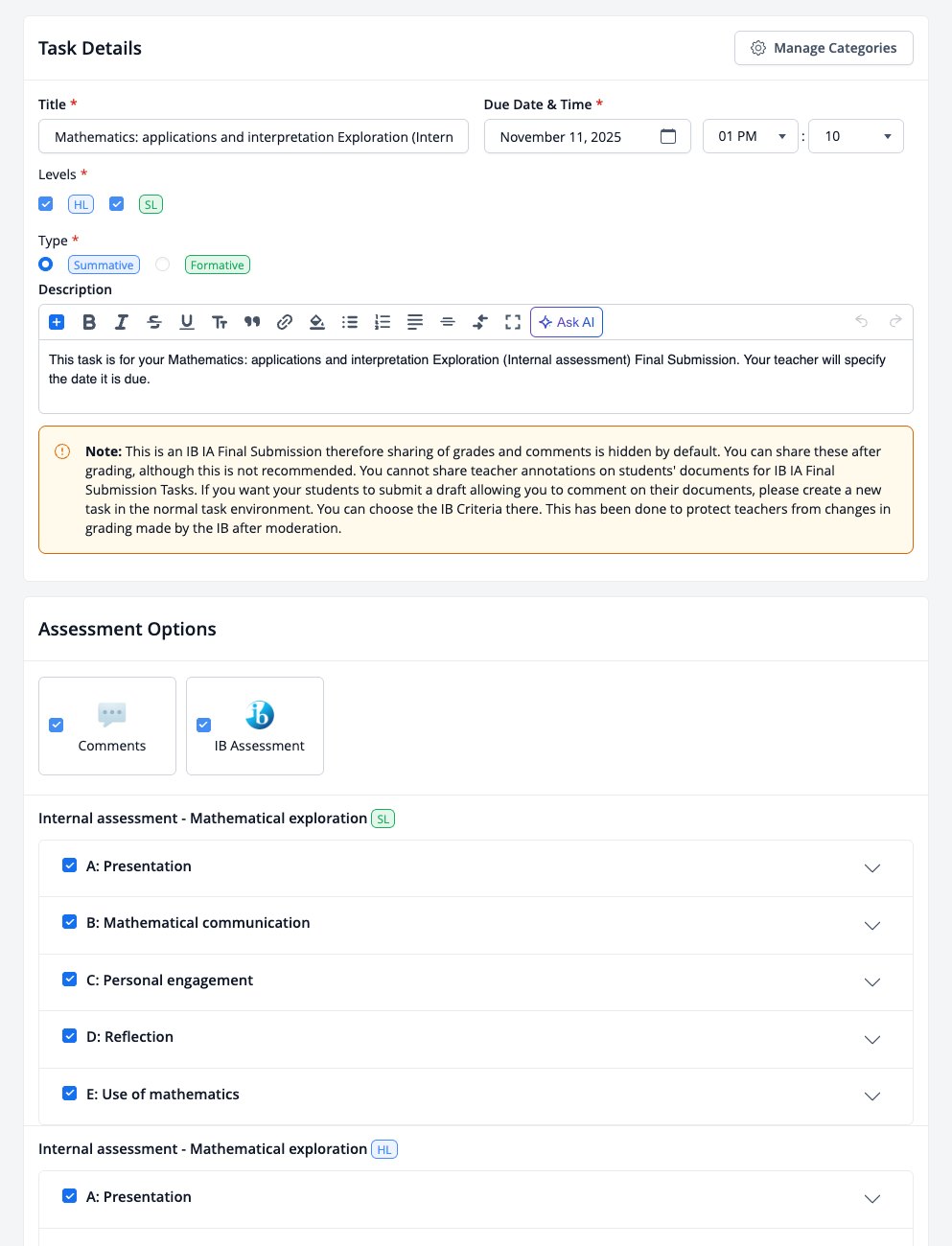
Task: Select the Formative type radio button
Action: 163,265
